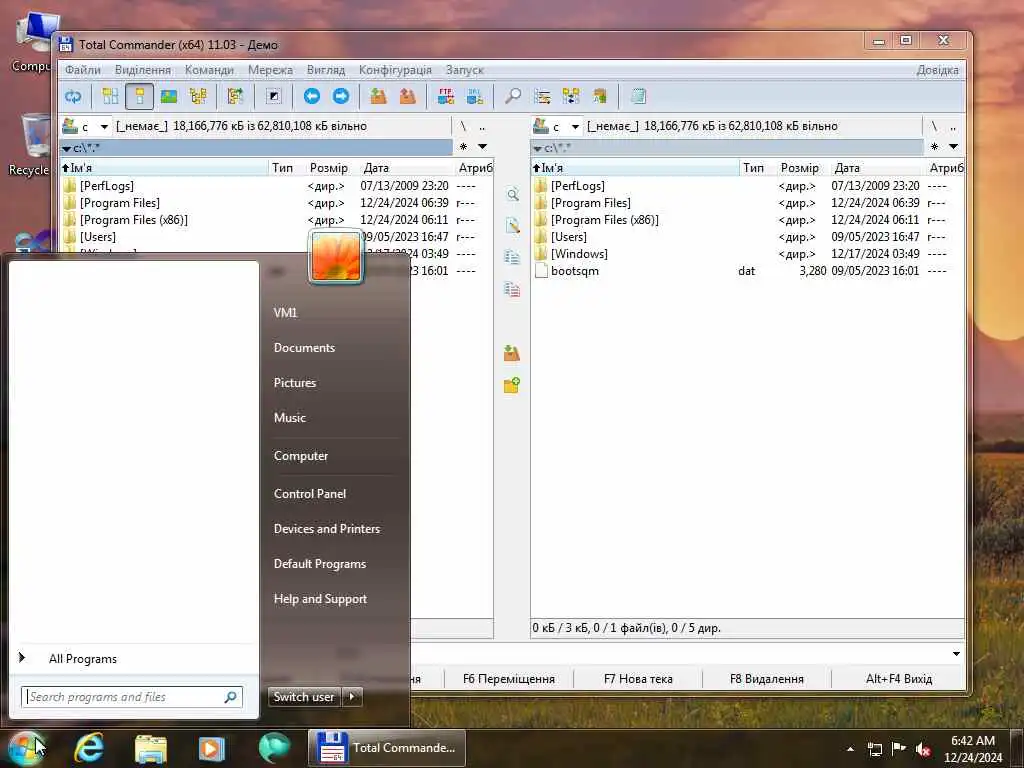Screen dimensions: 1024x768
Task: Click the Search programs and files field
Action: [x=132, y=697]
